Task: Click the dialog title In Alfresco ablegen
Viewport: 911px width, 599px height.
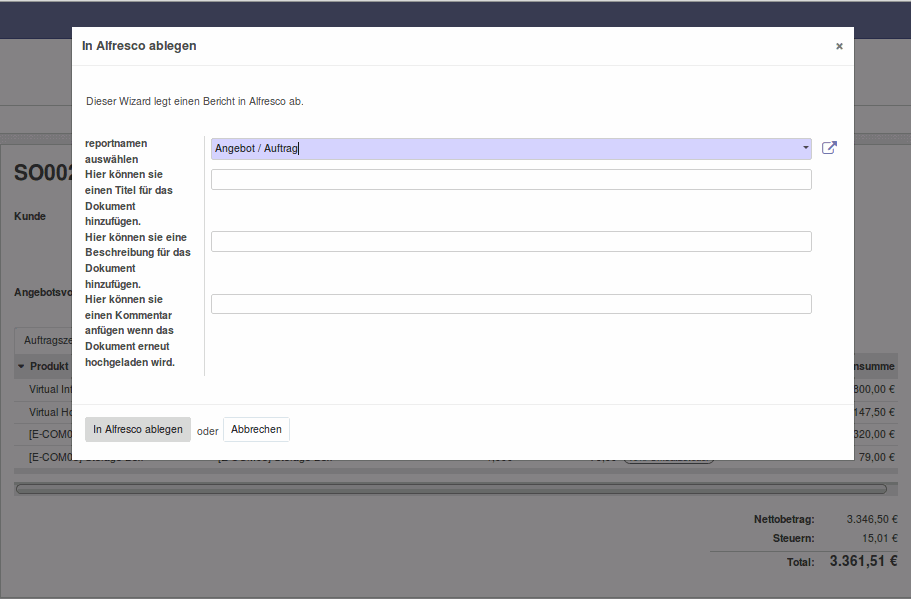Action: click(139, 46)
